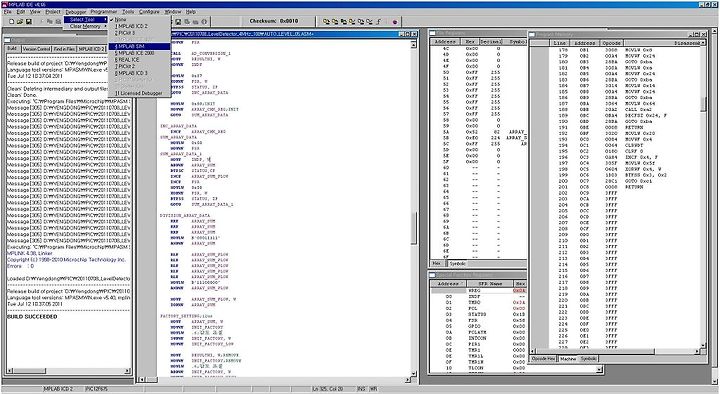Expand the Select Tool submenu entry

click(x=85, y=19)
